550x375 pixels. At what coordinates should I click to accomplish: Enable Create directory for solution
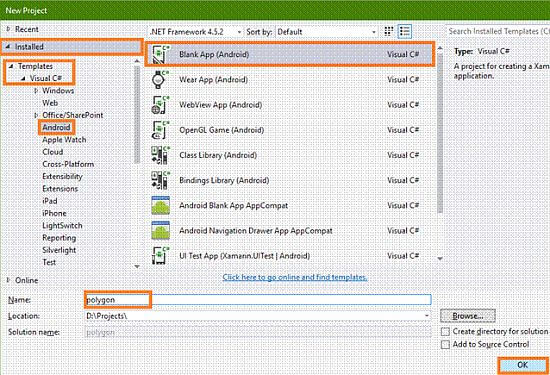445,332
